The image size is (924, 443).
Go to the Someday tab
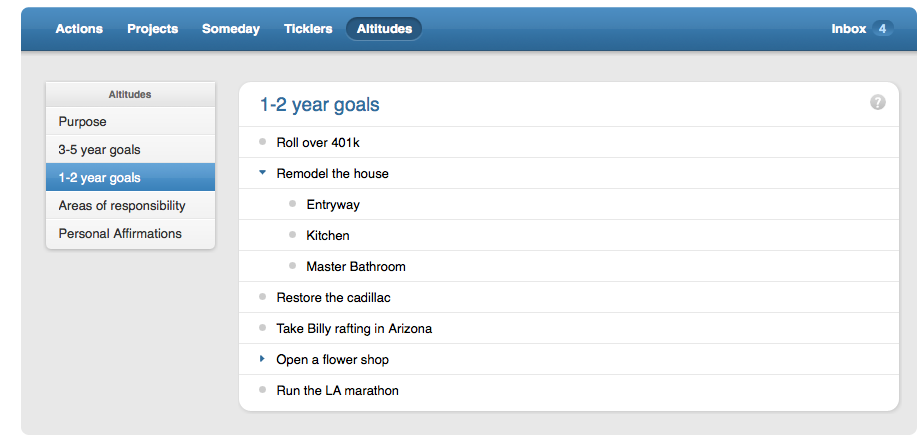point(230,29)
